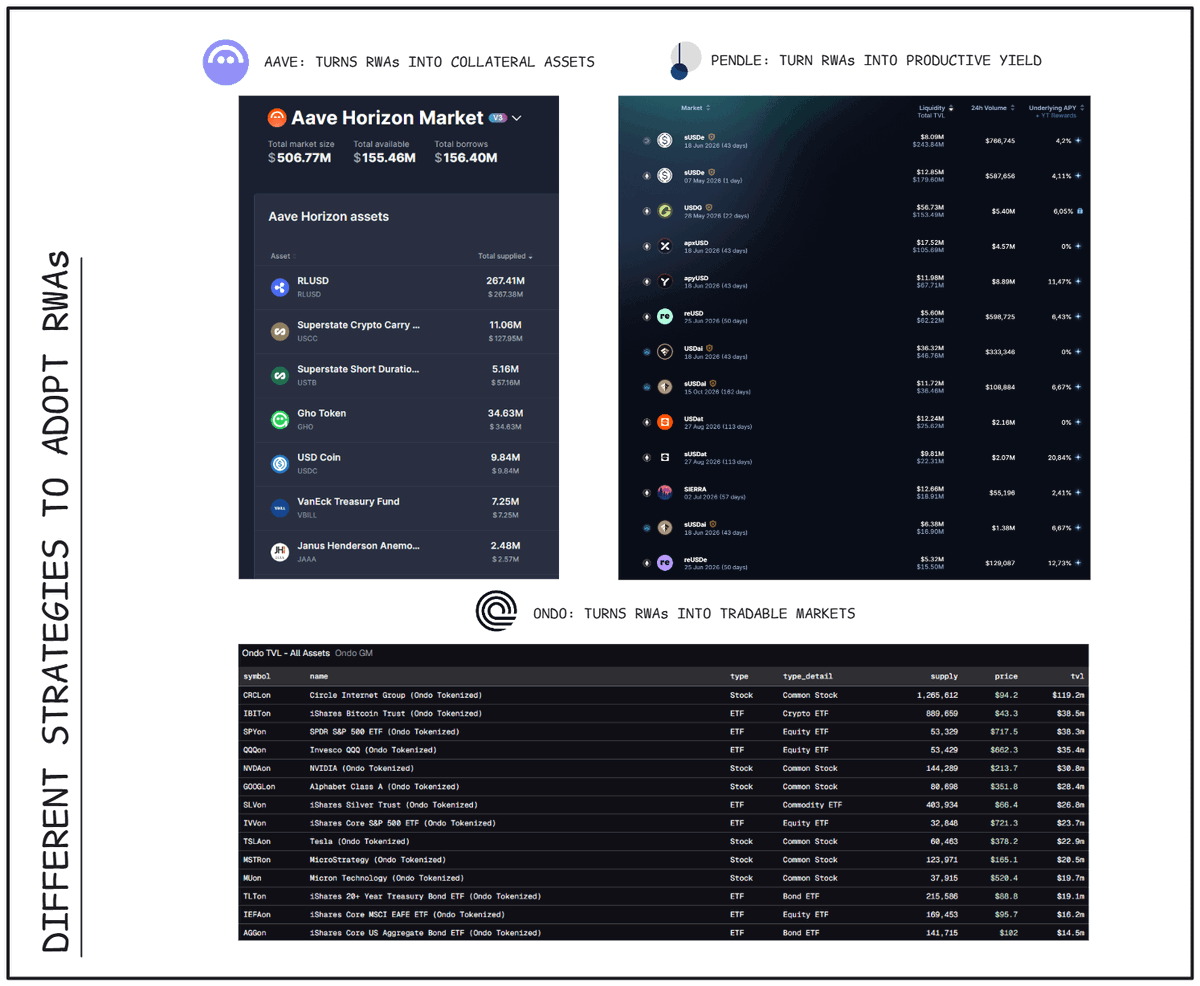Click the RLUSD token icon
1200x986 pixels.
click(x=280, y=287)
